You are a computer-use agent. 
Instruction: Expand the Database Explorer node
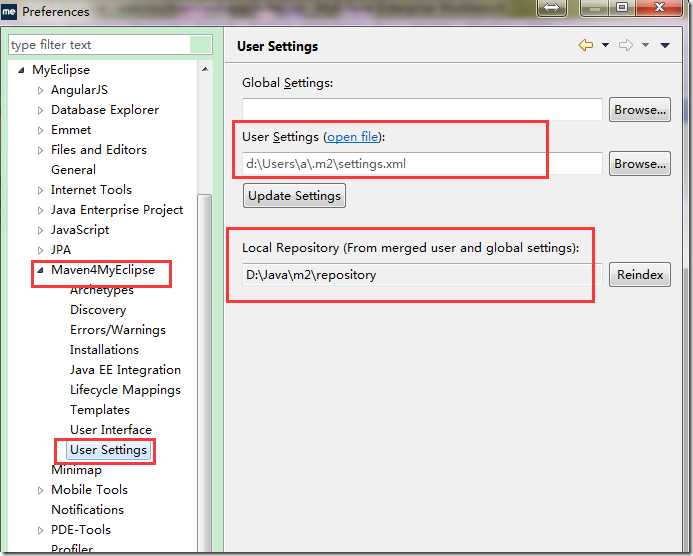click(40, 110)
